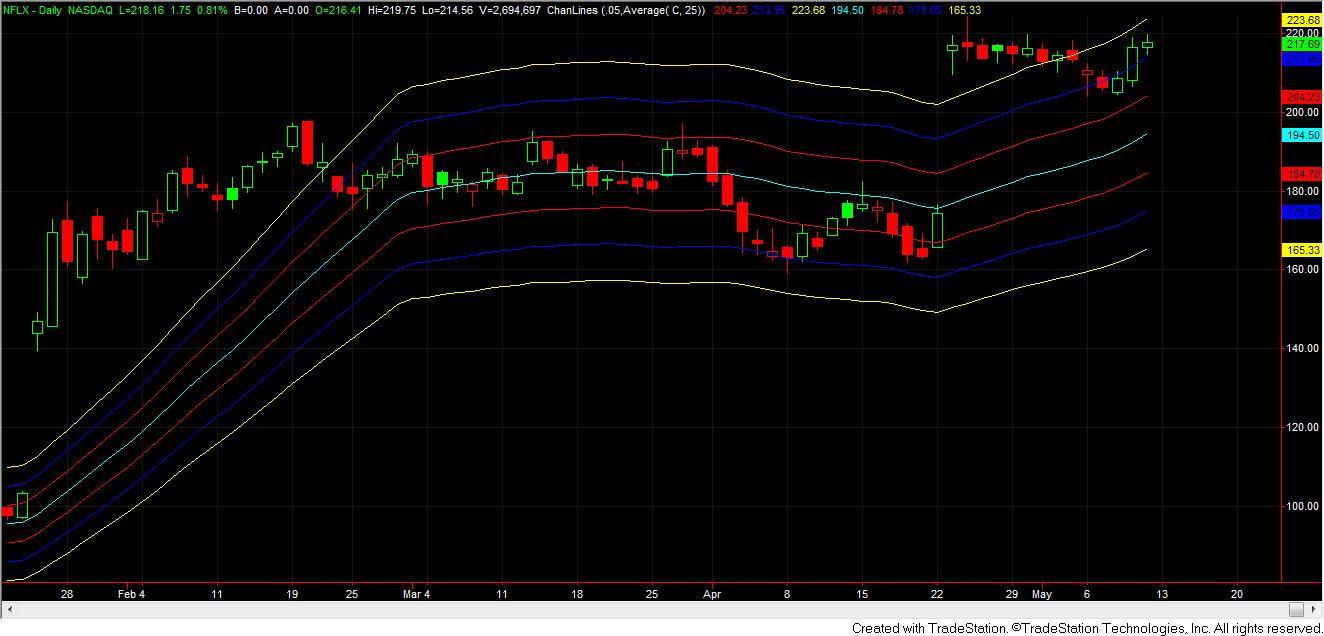
Task: Click the 'Apr' date axis label
Action: pos(710,593)
